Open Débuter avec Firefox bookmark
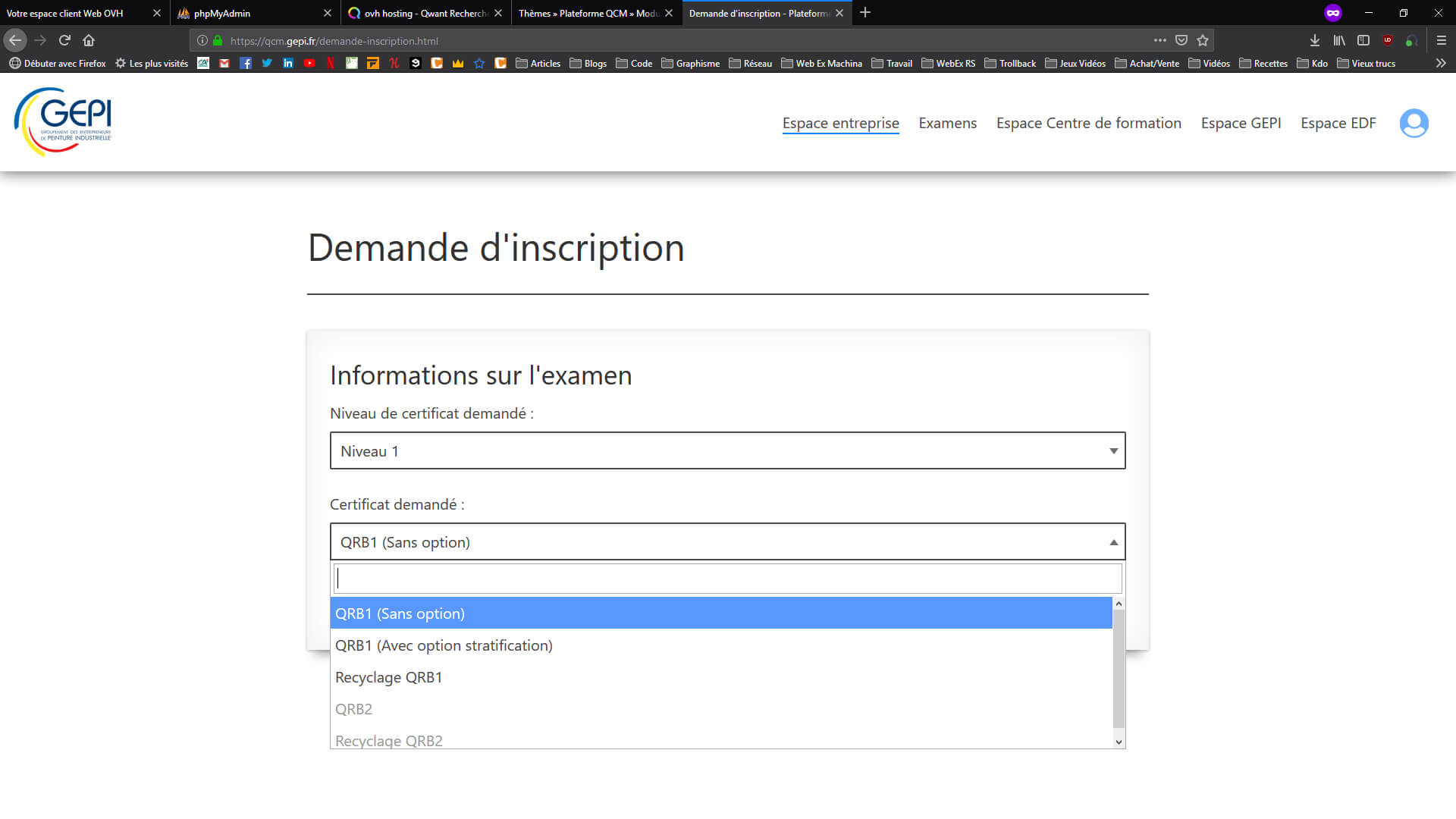Viewport: 1456px width, 819px height. 58,64
